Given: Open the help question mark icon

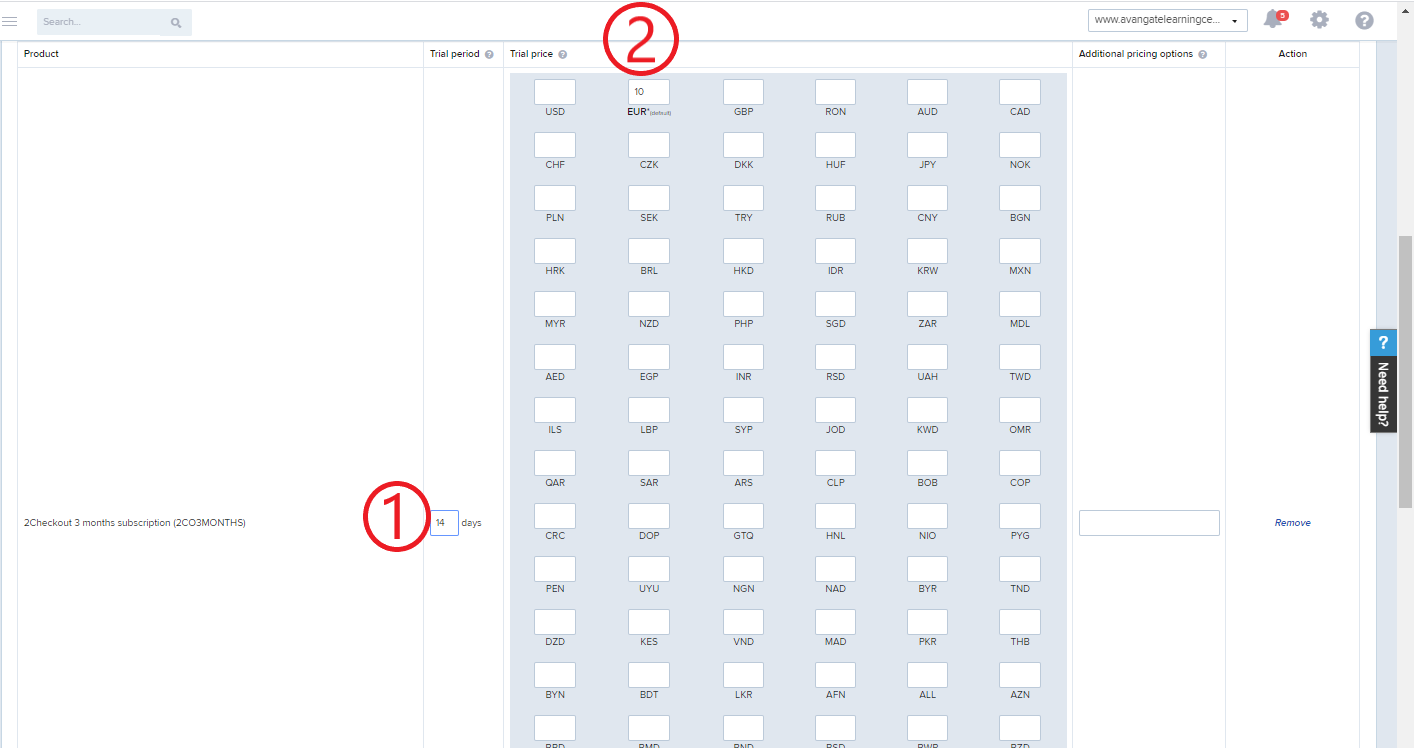Looking at the screenshot, I should [1364, 20].
